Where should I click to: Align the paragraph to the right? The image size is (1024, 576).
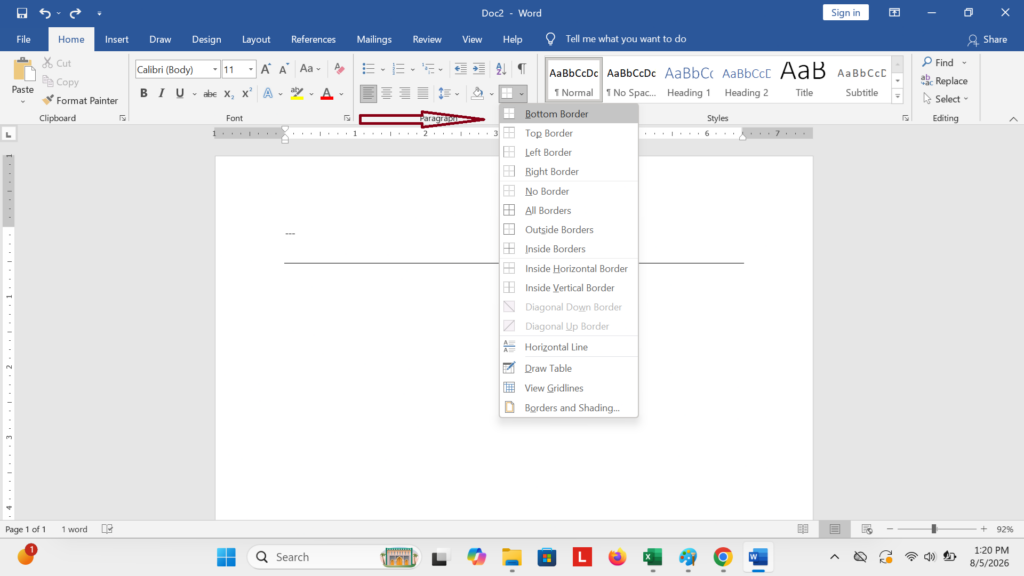[405, 93]
